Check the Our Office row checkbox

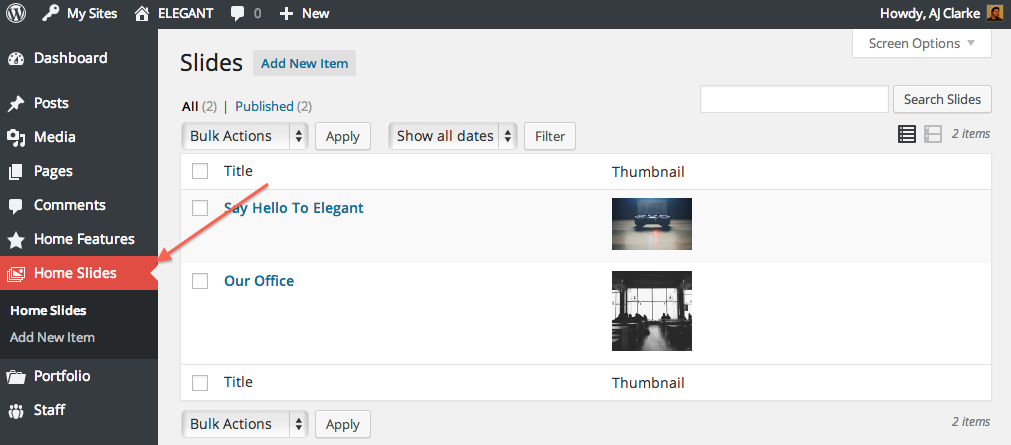point(200,281)
